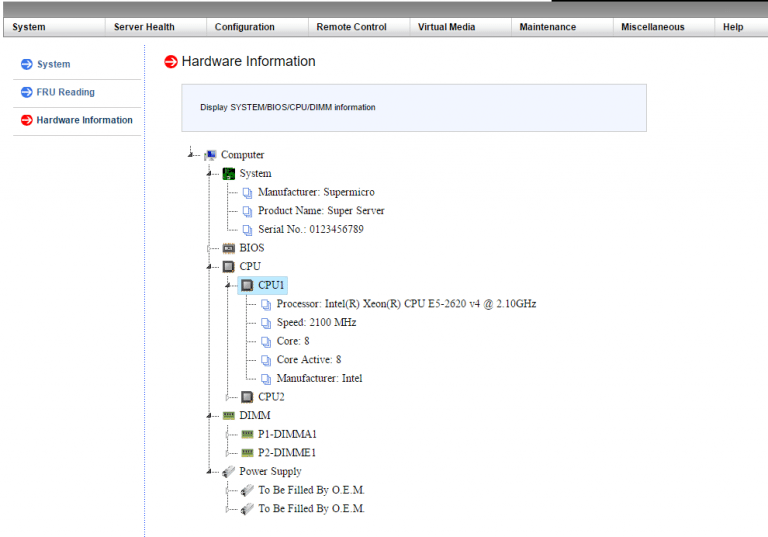This screenshot has height=537, width=768.
Task: Click the Serial No.: 0123456789 text
Action: (311, 229)
